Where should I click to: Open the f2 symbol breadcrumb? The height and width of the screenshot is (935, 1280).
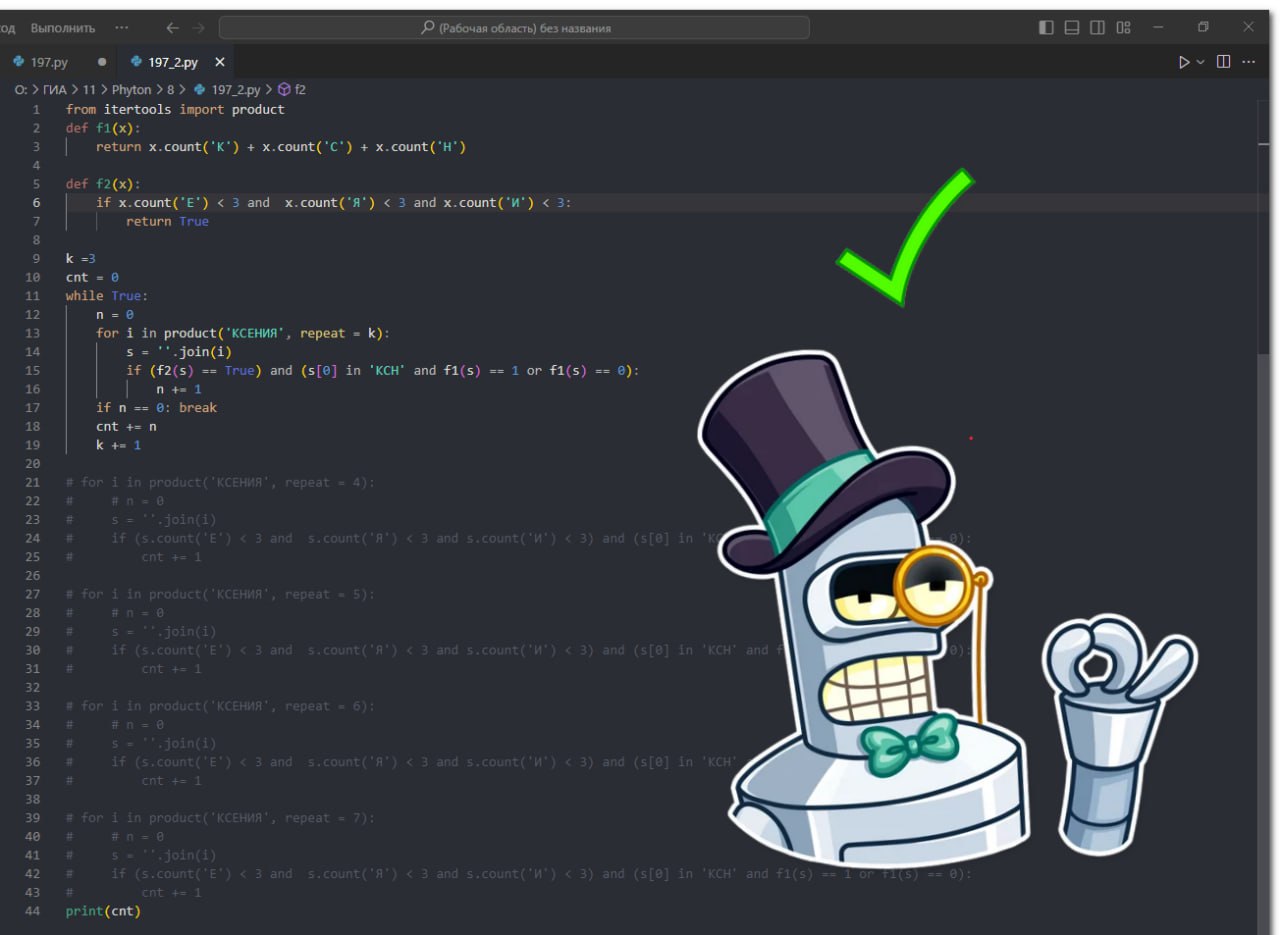click(x=300, y=90)
